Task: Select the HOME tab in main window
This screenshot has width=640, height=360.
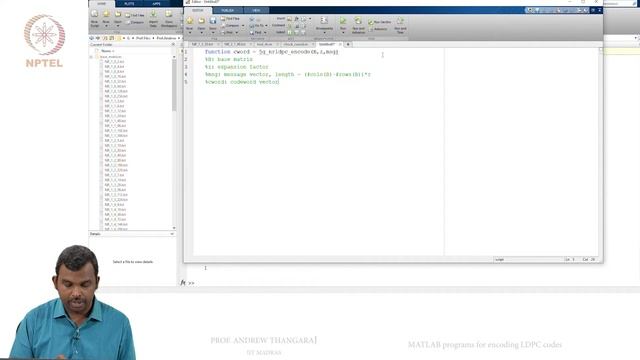Action: coord(101,4)
